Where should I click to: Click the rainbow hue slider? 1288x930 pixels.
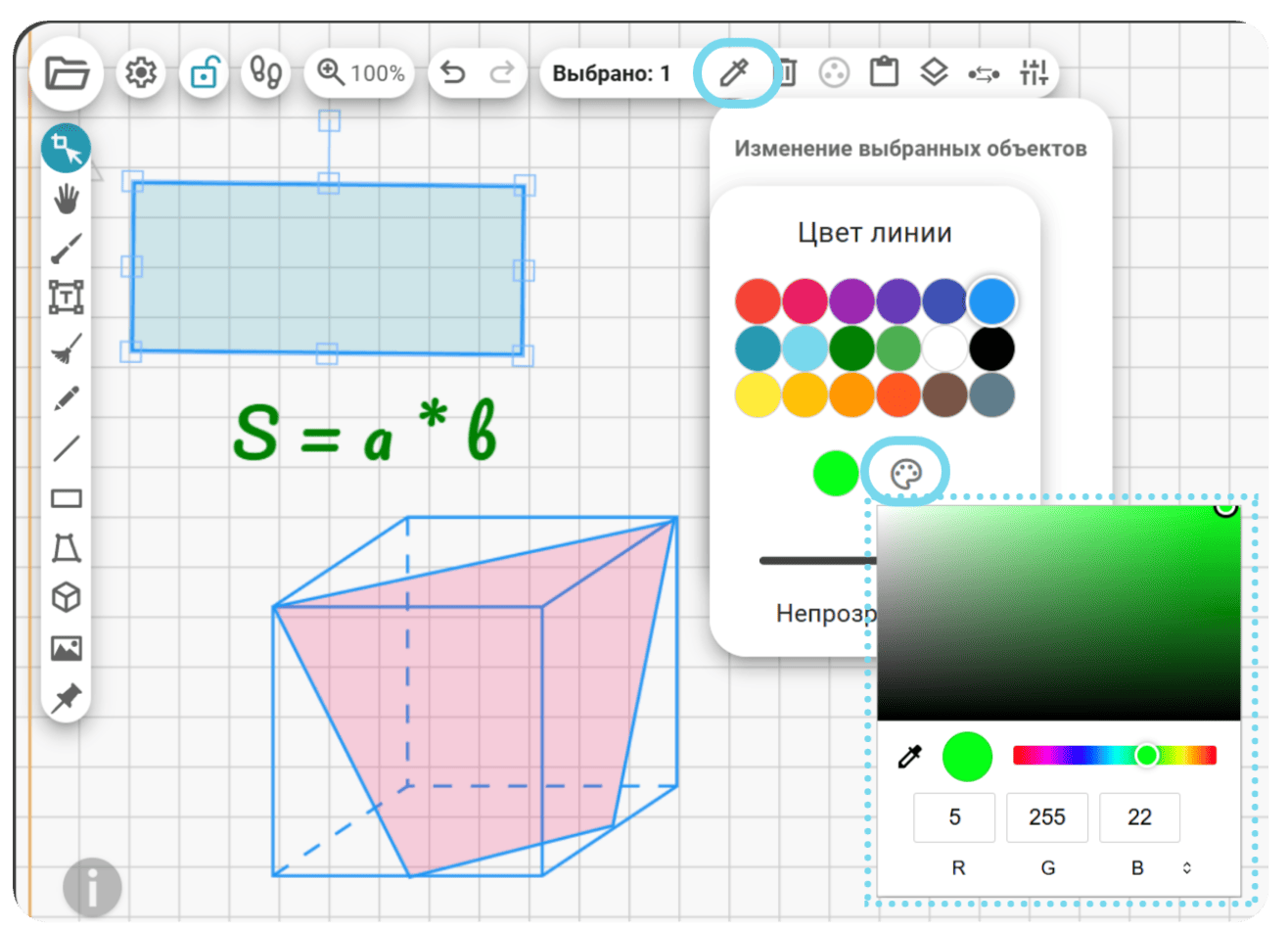[1115, 755]
